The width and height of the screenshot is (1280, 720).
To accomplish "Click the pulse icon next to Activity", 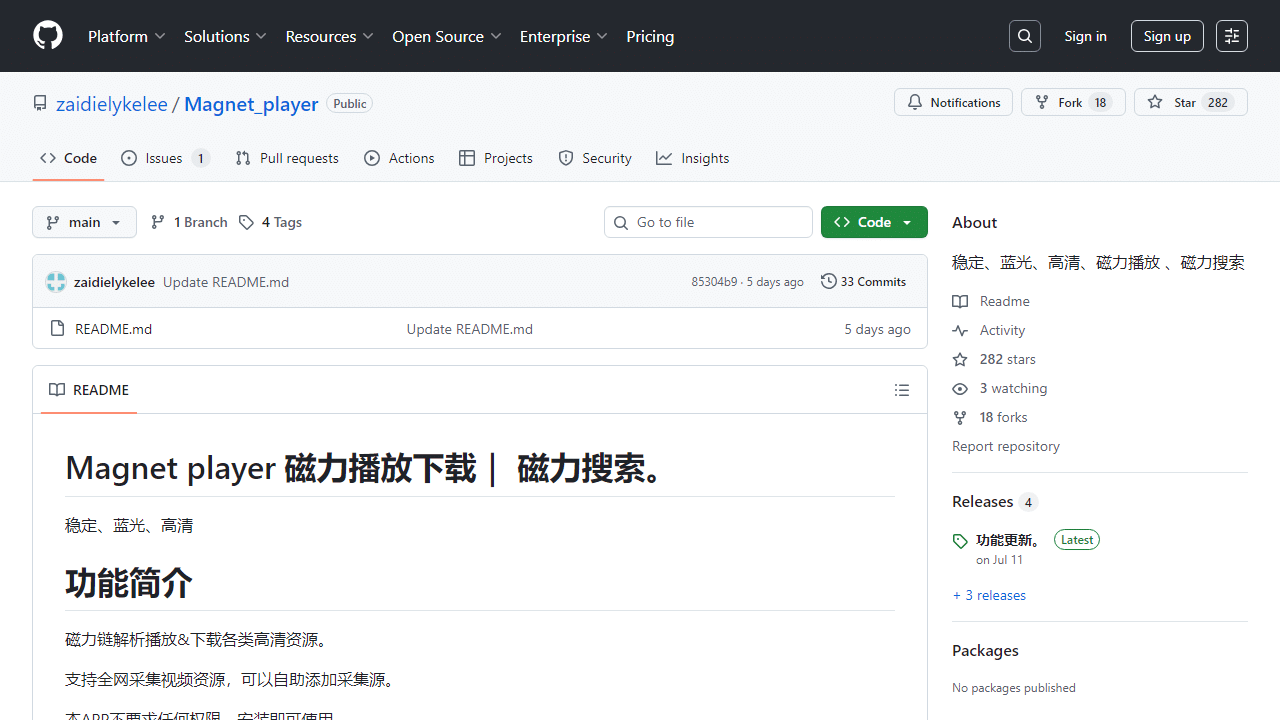I will coord(960,330).
